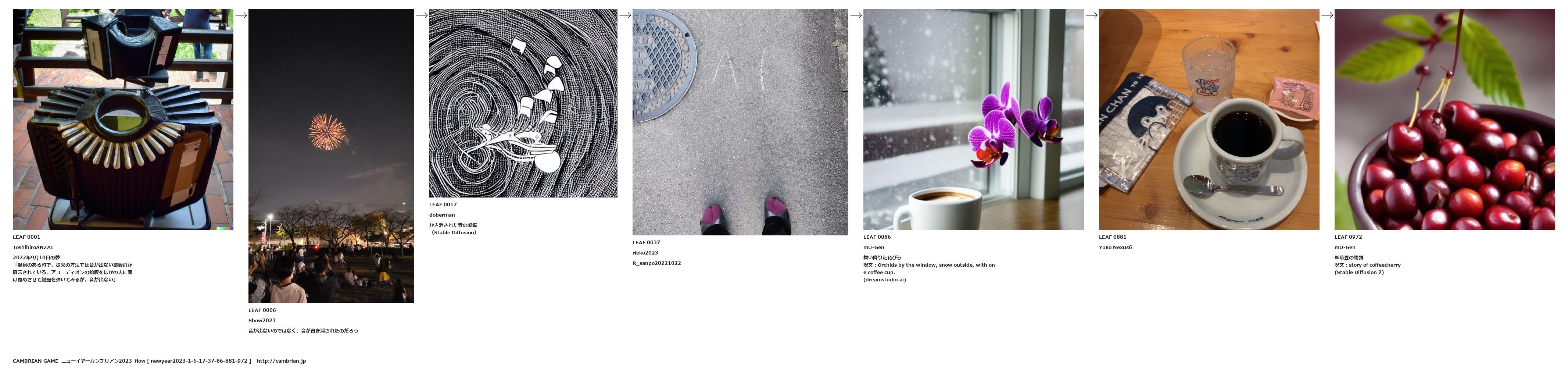Click author name Yuko Nexus6
This screenshot has height=370, width=1568.
point(1115,248)
